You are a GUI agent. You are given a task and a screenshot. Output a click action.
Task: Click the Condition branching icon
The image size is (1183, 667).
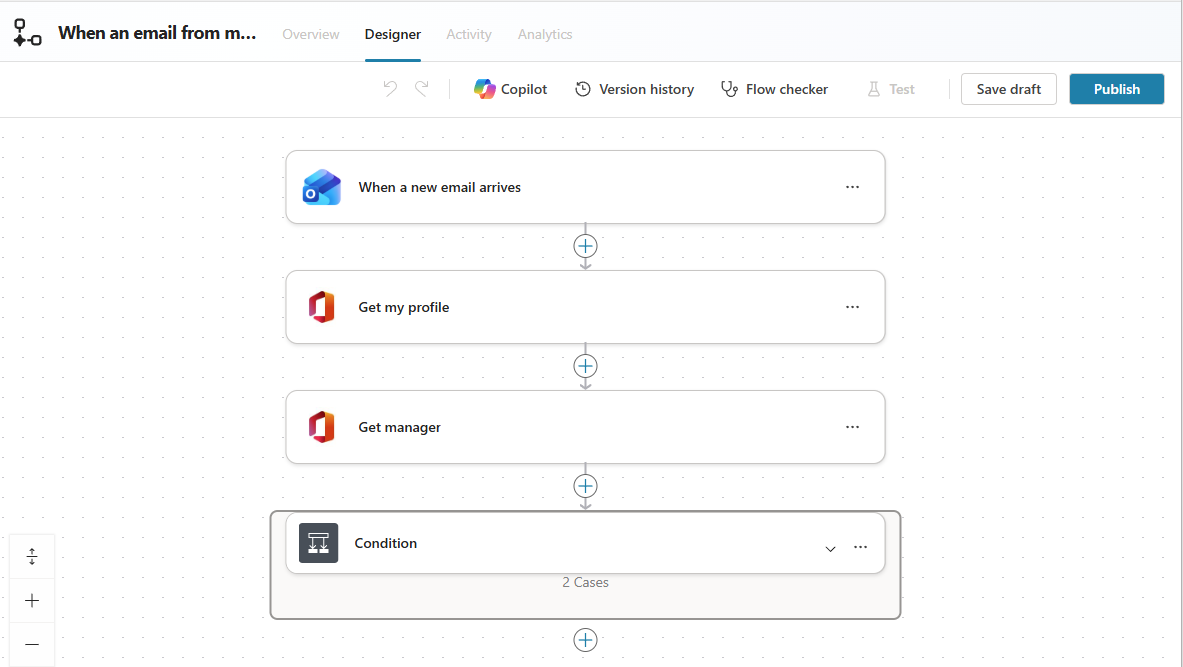[x=318, y=543]
